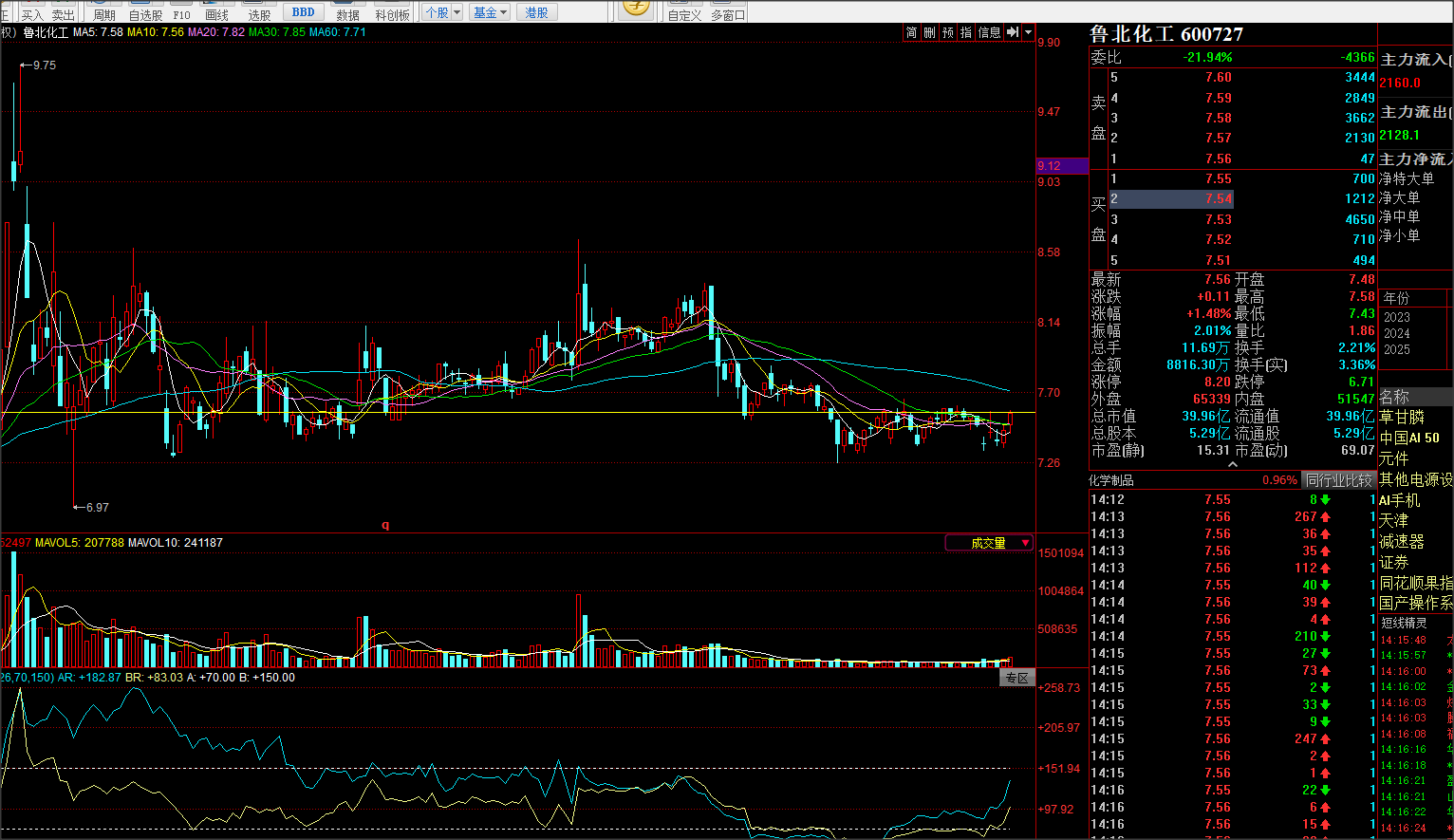Click the 证券 concept entry
The width and height of the screenshot is (1454, 840).
[1394, 562]
